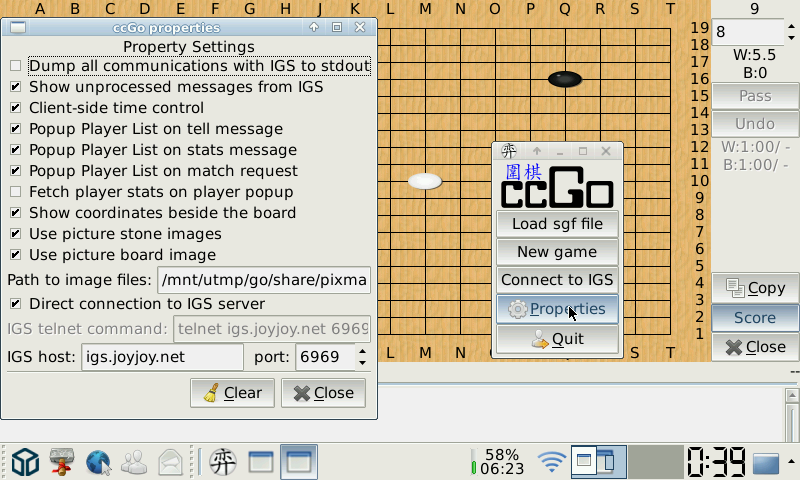800x480 pixels.
Task: Open the mail envelope icon in taskbar
Action: [170, 462]
